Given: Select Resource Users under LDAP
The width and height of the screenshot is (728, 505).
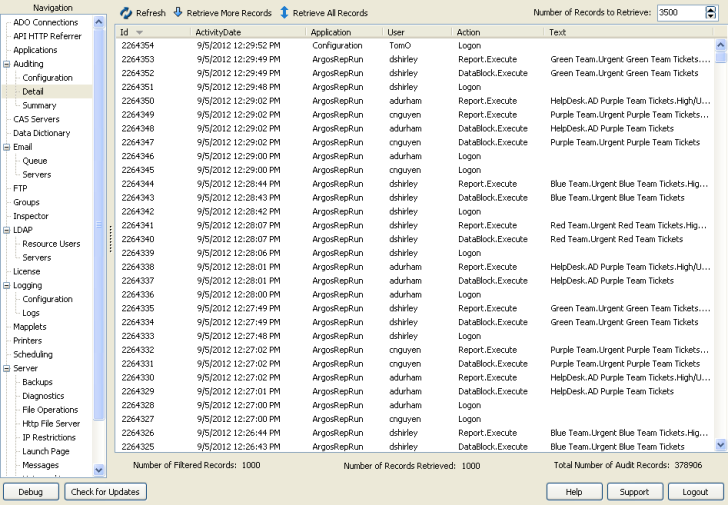Looking at the screenshot, I should (51, 244).
